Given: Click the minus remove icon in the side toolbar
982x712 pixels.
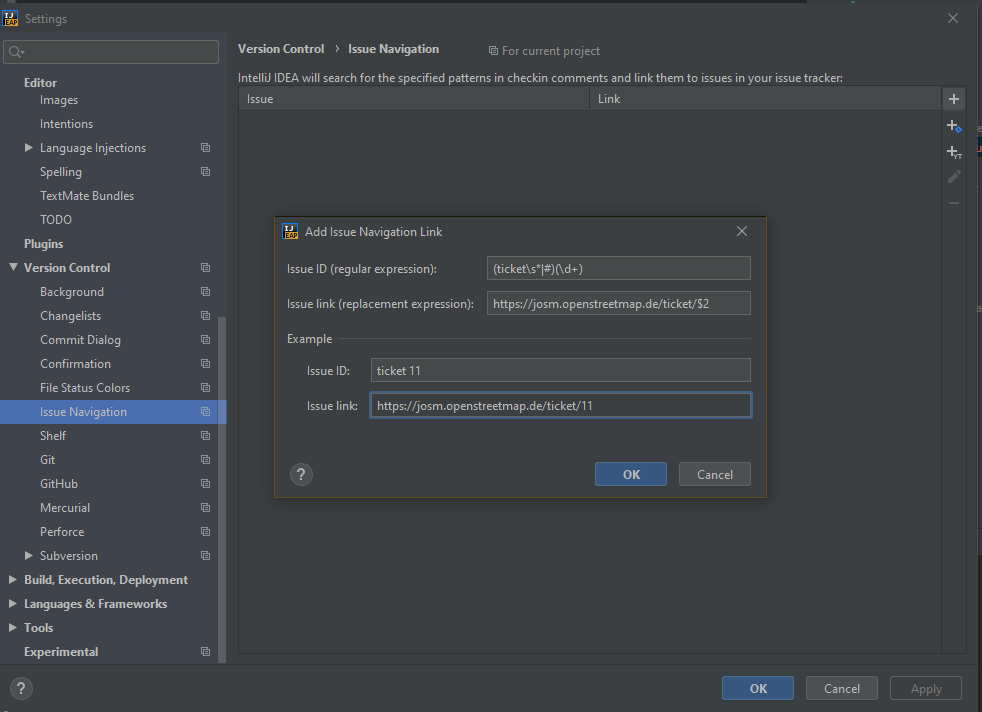Looking at the screenshot, I should 954,203.
